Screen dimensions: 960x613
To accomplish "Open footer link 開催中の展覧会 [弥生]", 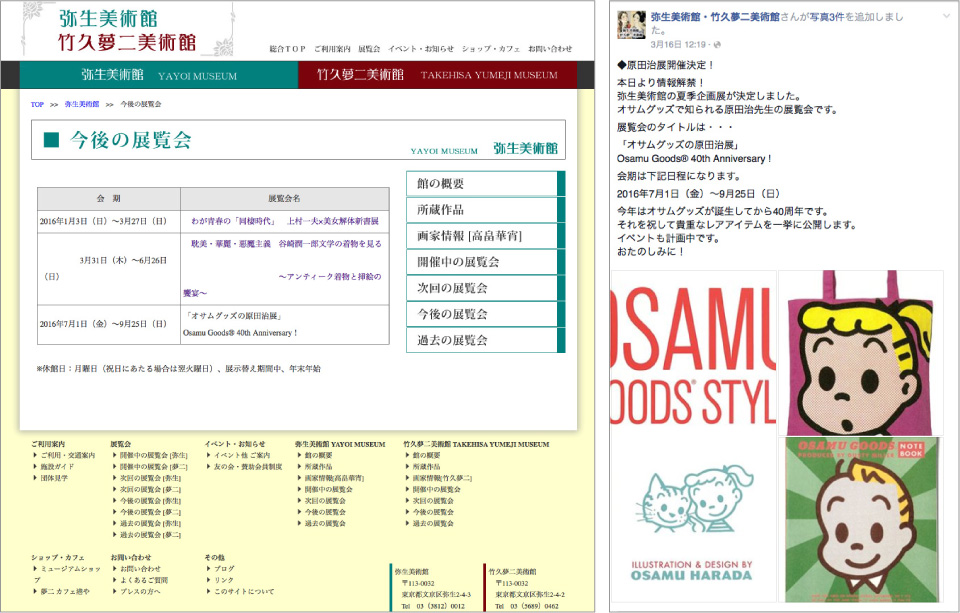I will pyautogui.click(x=154, y=456).
